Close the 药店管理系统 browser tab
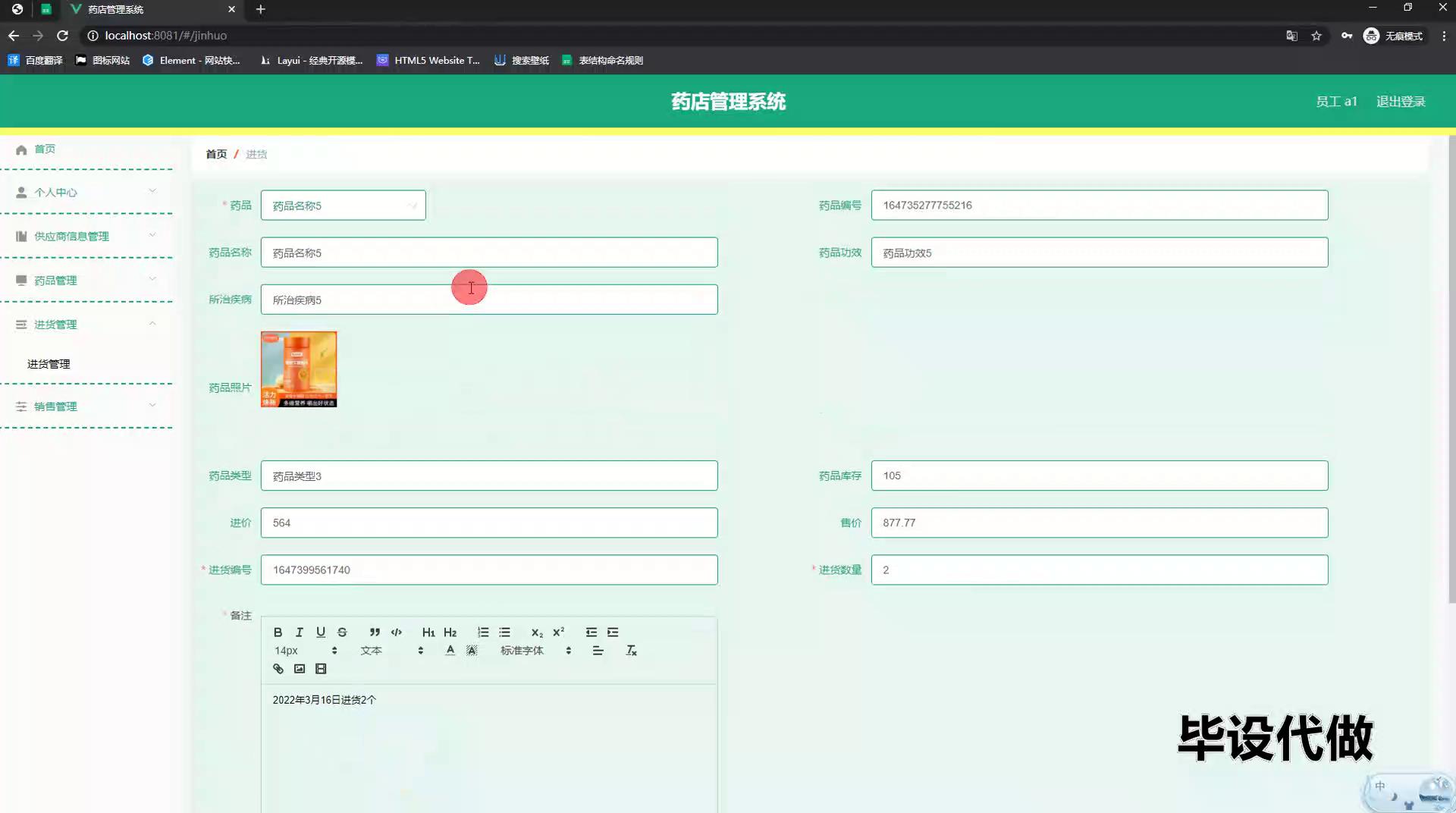The image size is (1456, 813). tap(231, 9)
